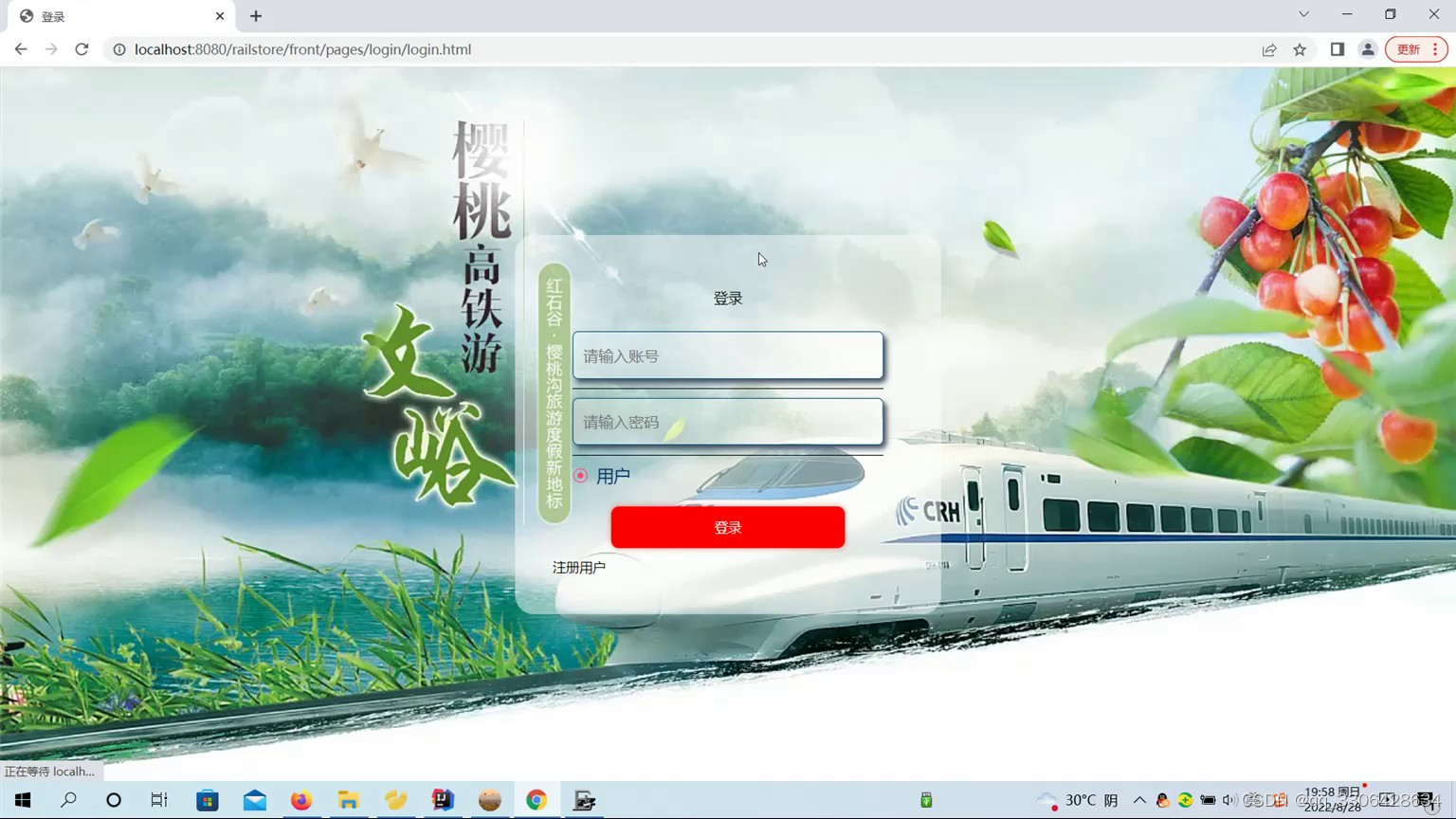Toggle the browser side panel icon
The image size is (1456, 819).
[x=1337, y=49]
